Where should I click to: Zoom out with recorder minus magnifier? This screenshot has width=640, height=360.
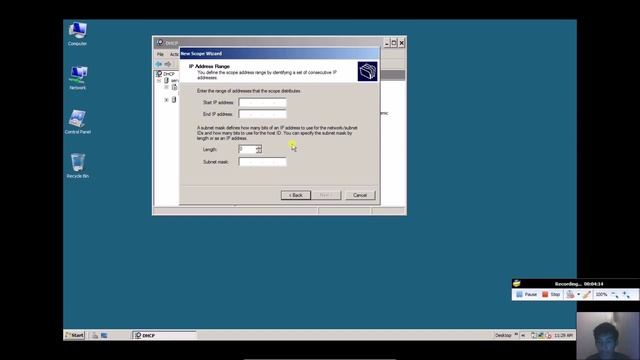[615, 295]
